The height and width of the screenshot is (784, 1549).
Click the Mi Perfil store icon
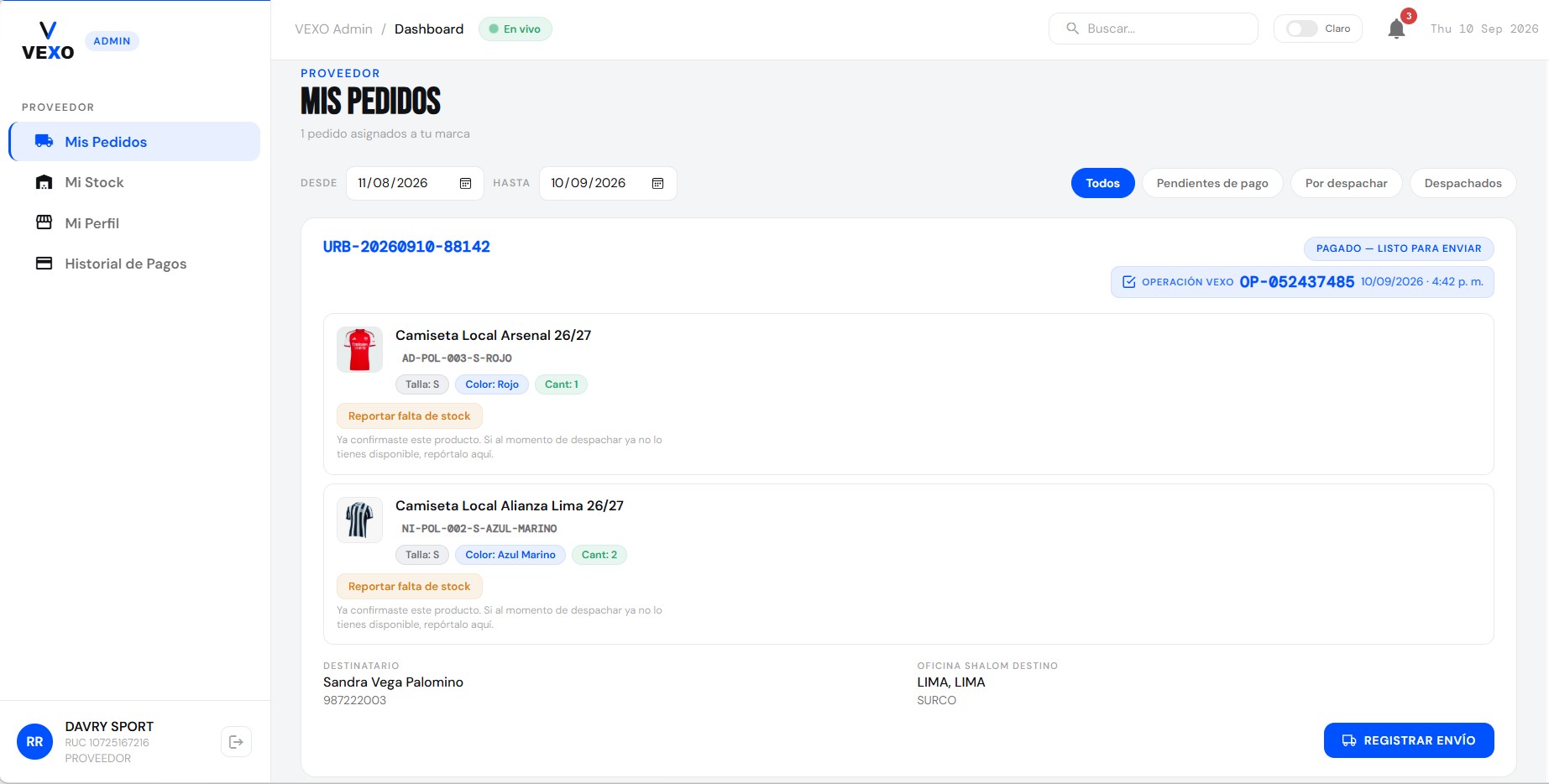pyautogui.click(x=44, y=222)
